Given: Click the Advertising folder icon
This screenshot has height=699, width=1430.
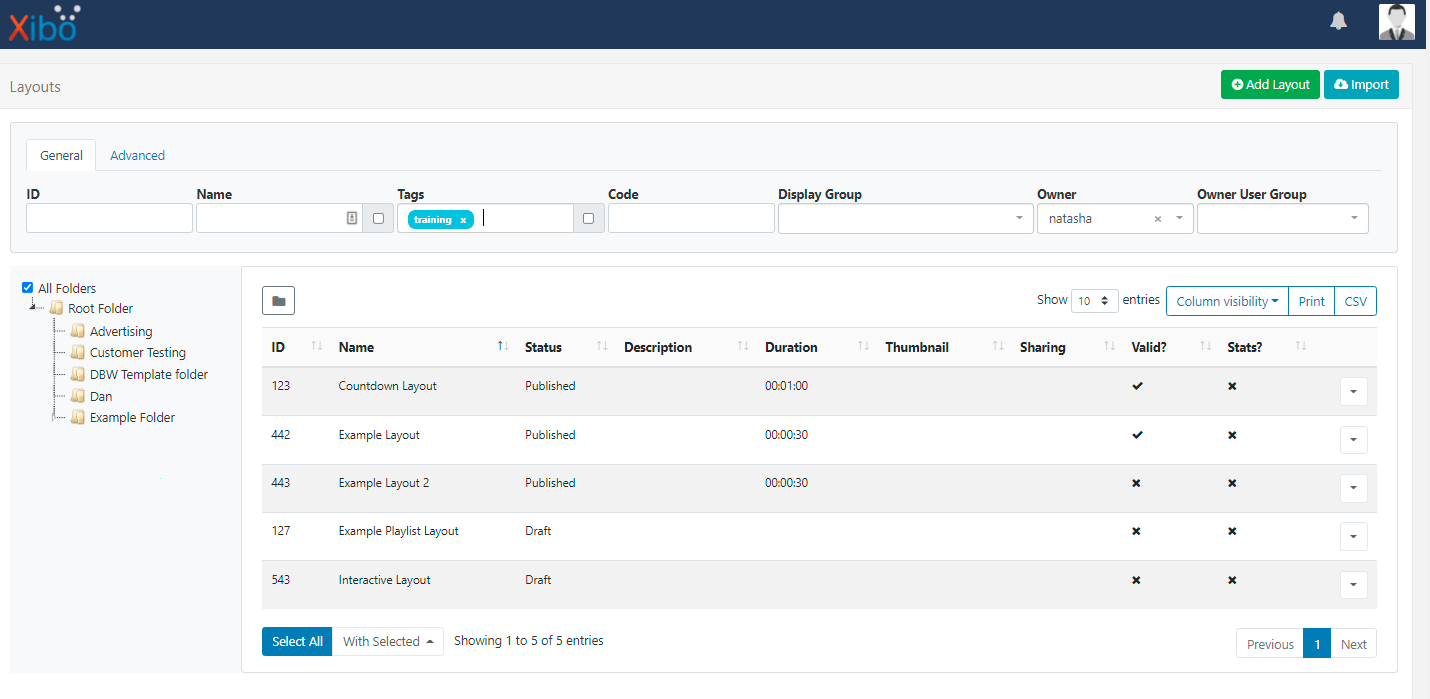Looking at the screenshot, I should click(78, 331).
